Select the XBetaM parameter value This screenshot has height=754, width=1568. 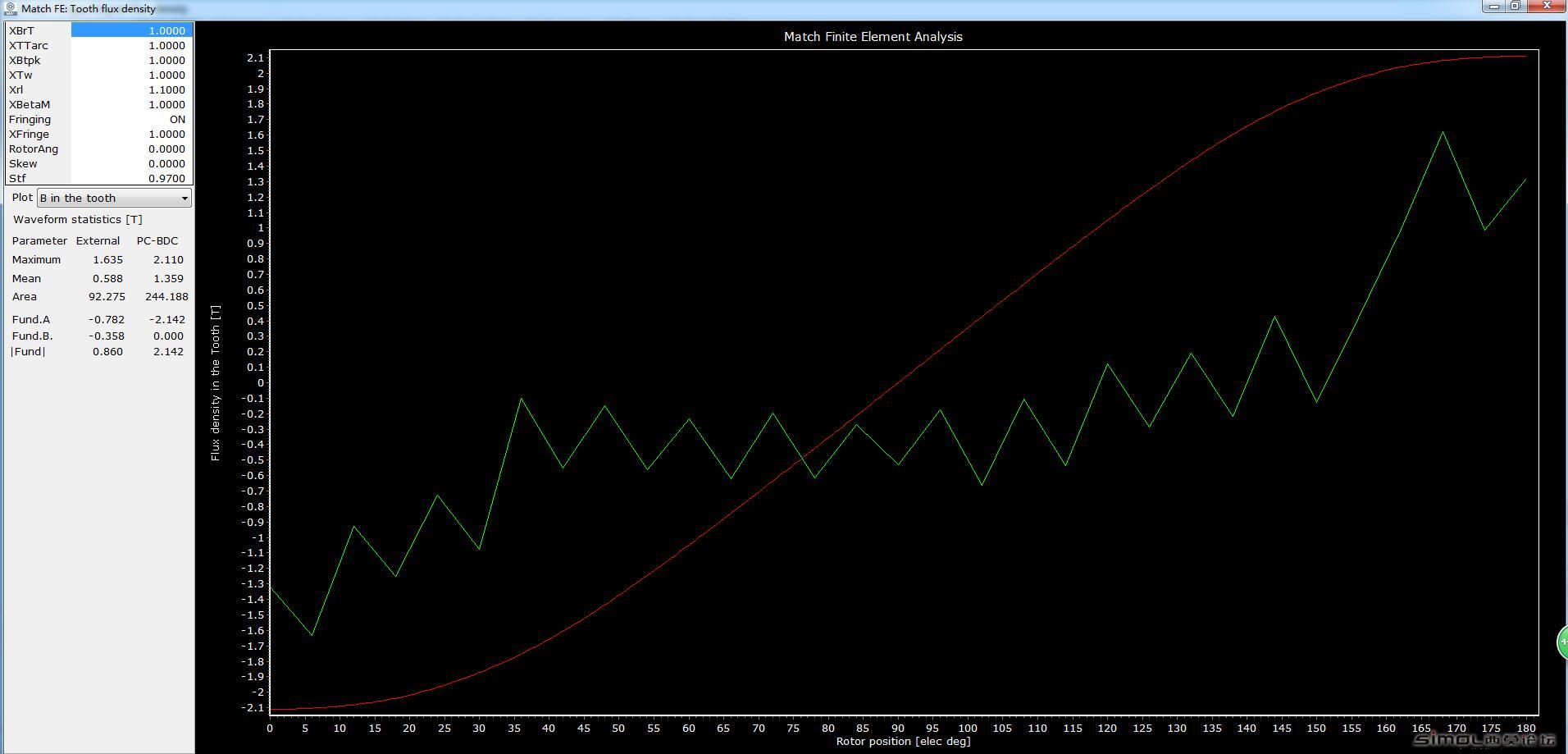(131, 104)
